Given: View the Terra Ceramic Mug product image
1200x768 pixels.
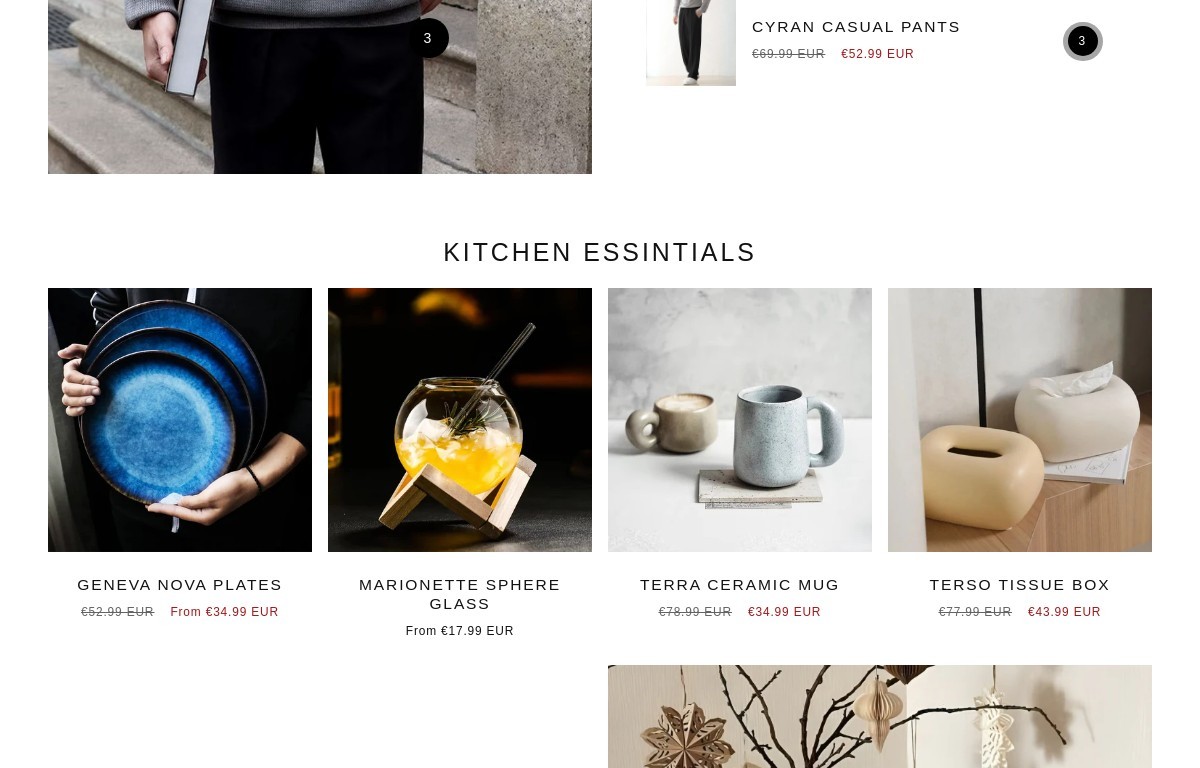Looking at the screenshot, I should point(740,420).
